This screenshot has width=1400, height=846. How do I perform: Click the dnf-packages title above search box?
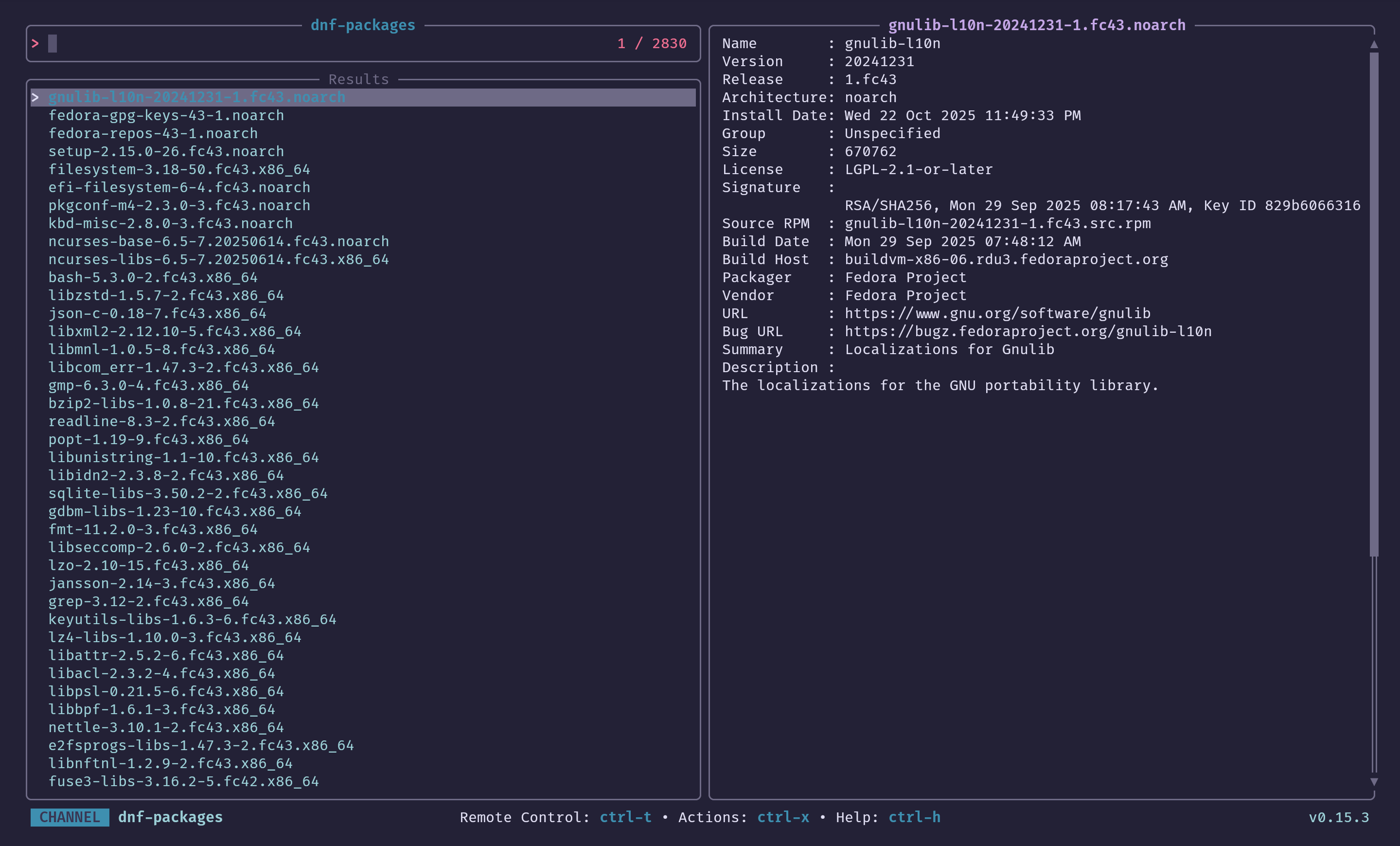pos(363,25)
